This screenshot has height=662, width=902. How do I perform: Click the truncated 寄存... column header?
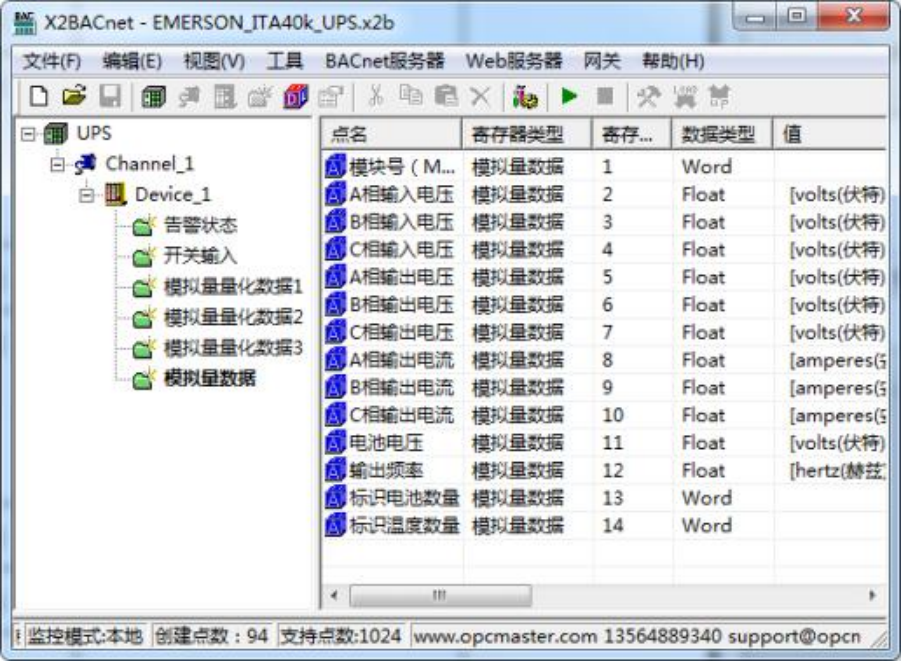(x=632, y=135)
